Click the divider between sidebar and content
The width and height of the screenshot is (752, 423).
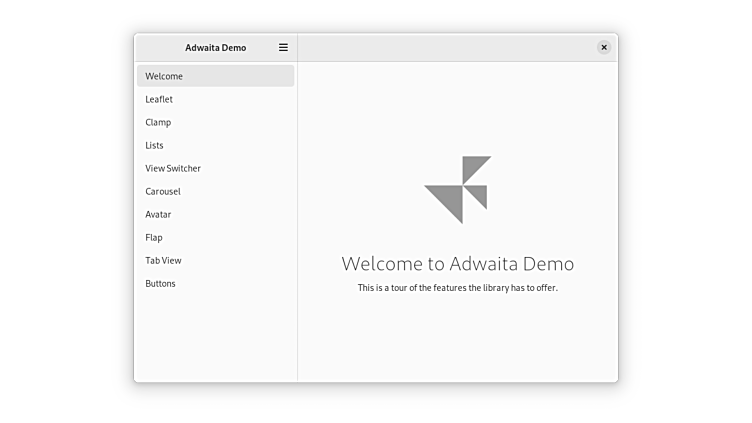tap(297, 220)
